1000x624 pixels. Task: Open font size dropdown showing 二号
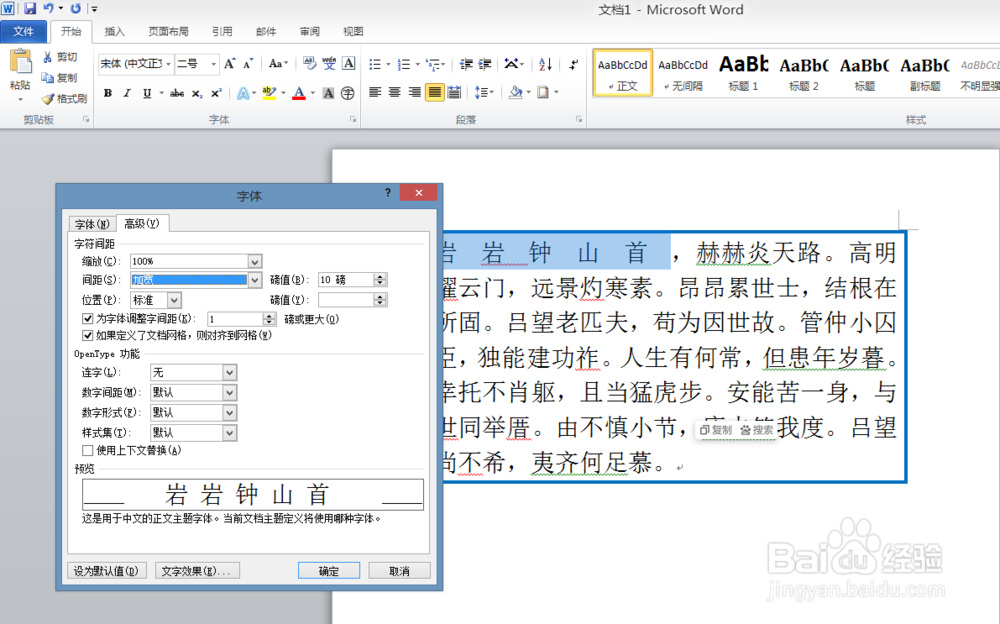[x=214, y=64]
